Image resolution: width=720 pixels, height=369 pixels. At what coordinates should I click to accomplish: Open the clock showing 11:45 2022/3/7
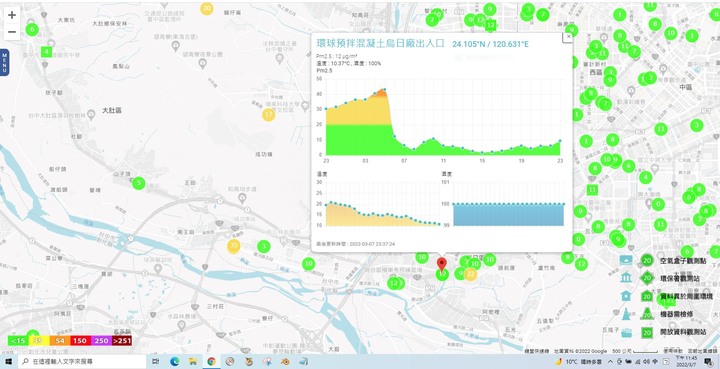686,362
